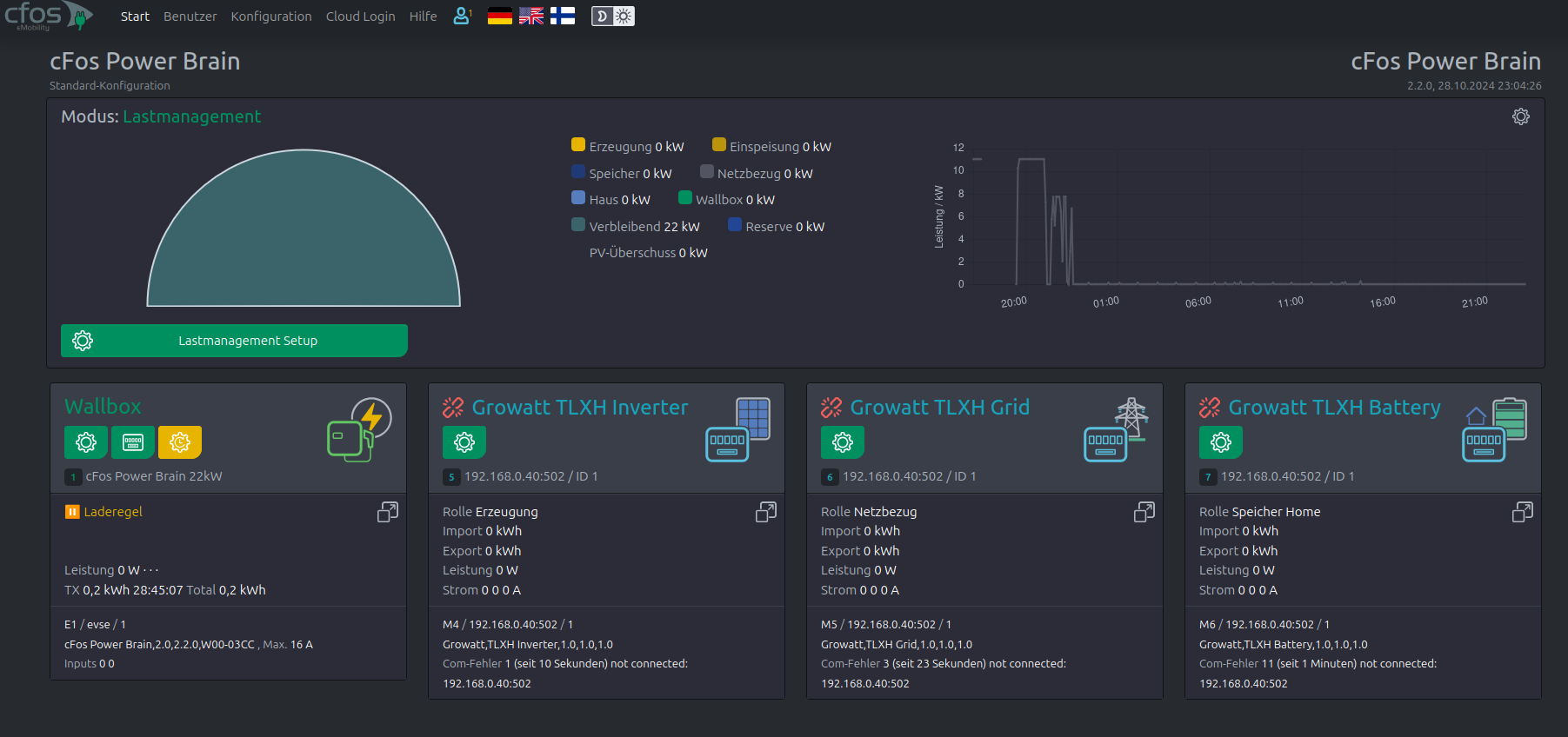Image resolution: width=1568 pixels, height=737 pixels.
Task: Click 'Rolle Speicher Home' text
Action: (x=1260, y=512)
